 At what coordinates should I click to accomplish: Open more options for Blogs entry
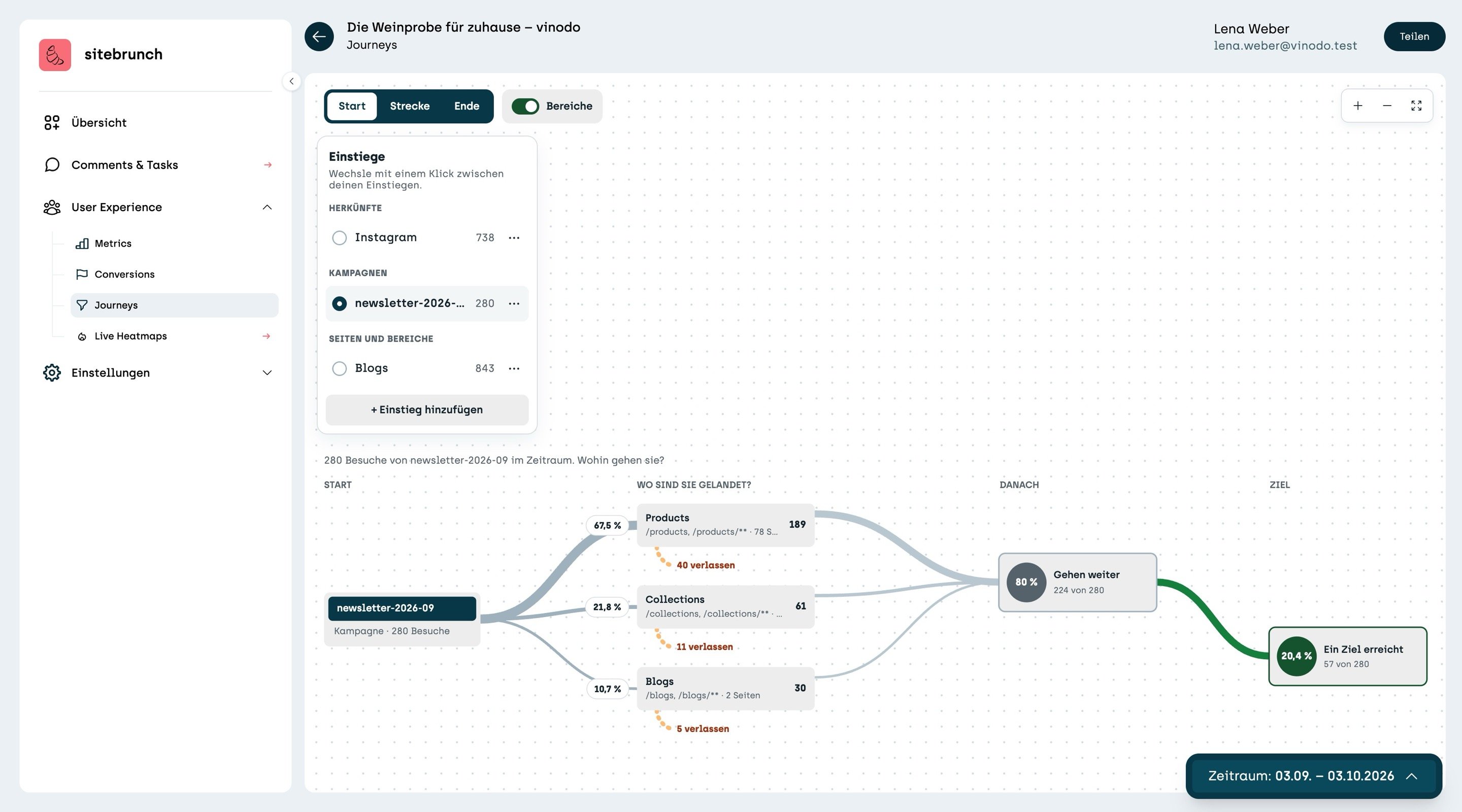point(514,368)
